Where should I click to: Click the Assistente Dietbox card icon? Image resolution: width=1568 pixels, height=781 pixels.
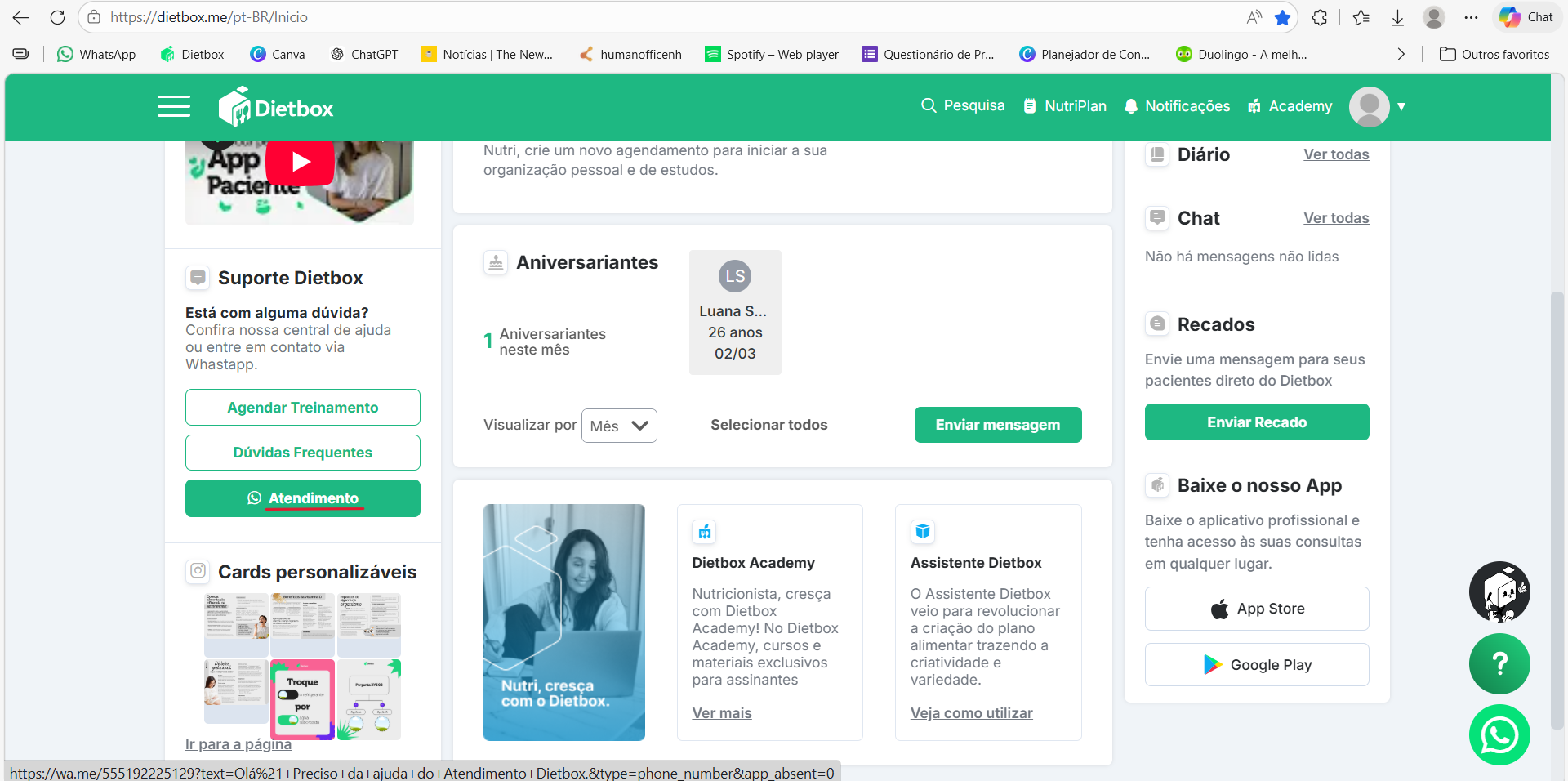[923, 532]
